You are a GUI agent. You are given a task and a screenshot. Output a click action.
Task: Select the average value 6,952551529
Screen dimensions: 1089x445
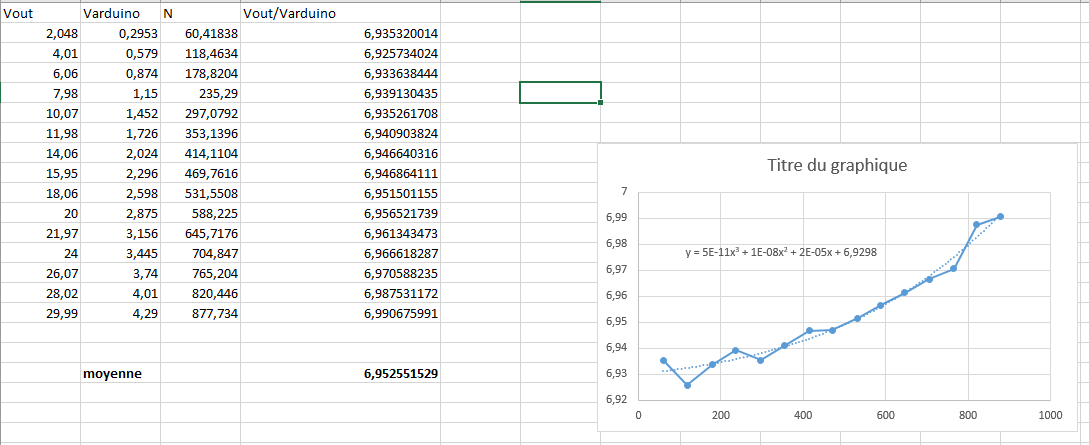tap(340, 373)
